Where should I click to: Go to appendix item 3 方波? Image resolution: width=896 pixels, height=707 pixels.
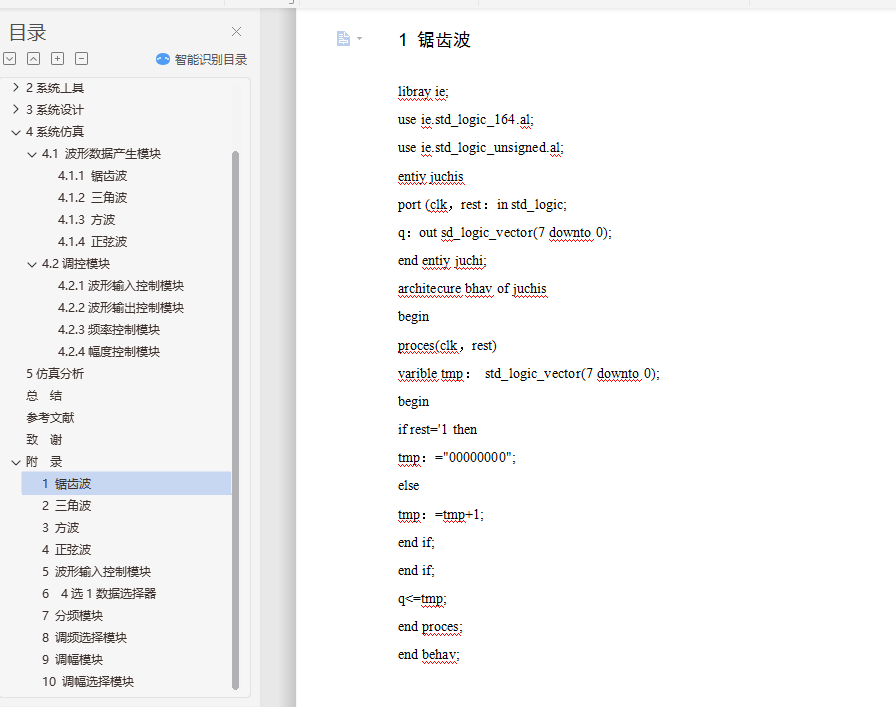tap(60, 528)
